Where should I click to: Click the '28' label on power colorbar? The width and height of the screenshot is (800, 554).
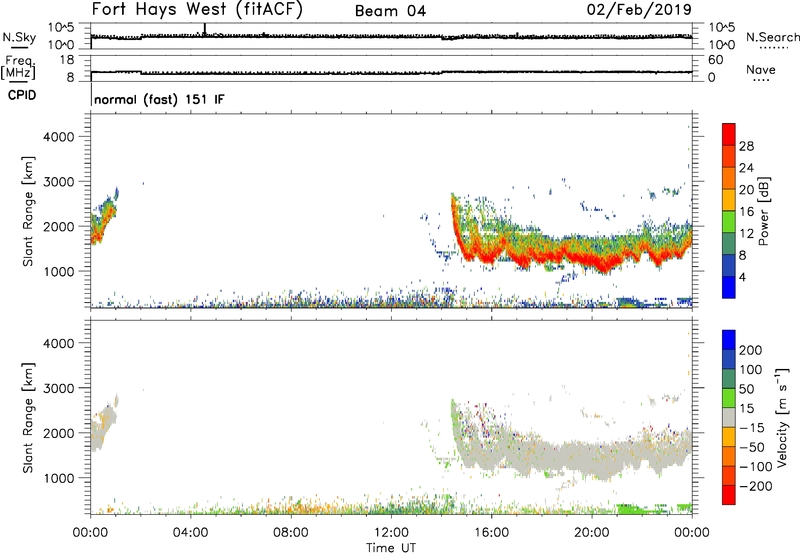coord(746,146)
